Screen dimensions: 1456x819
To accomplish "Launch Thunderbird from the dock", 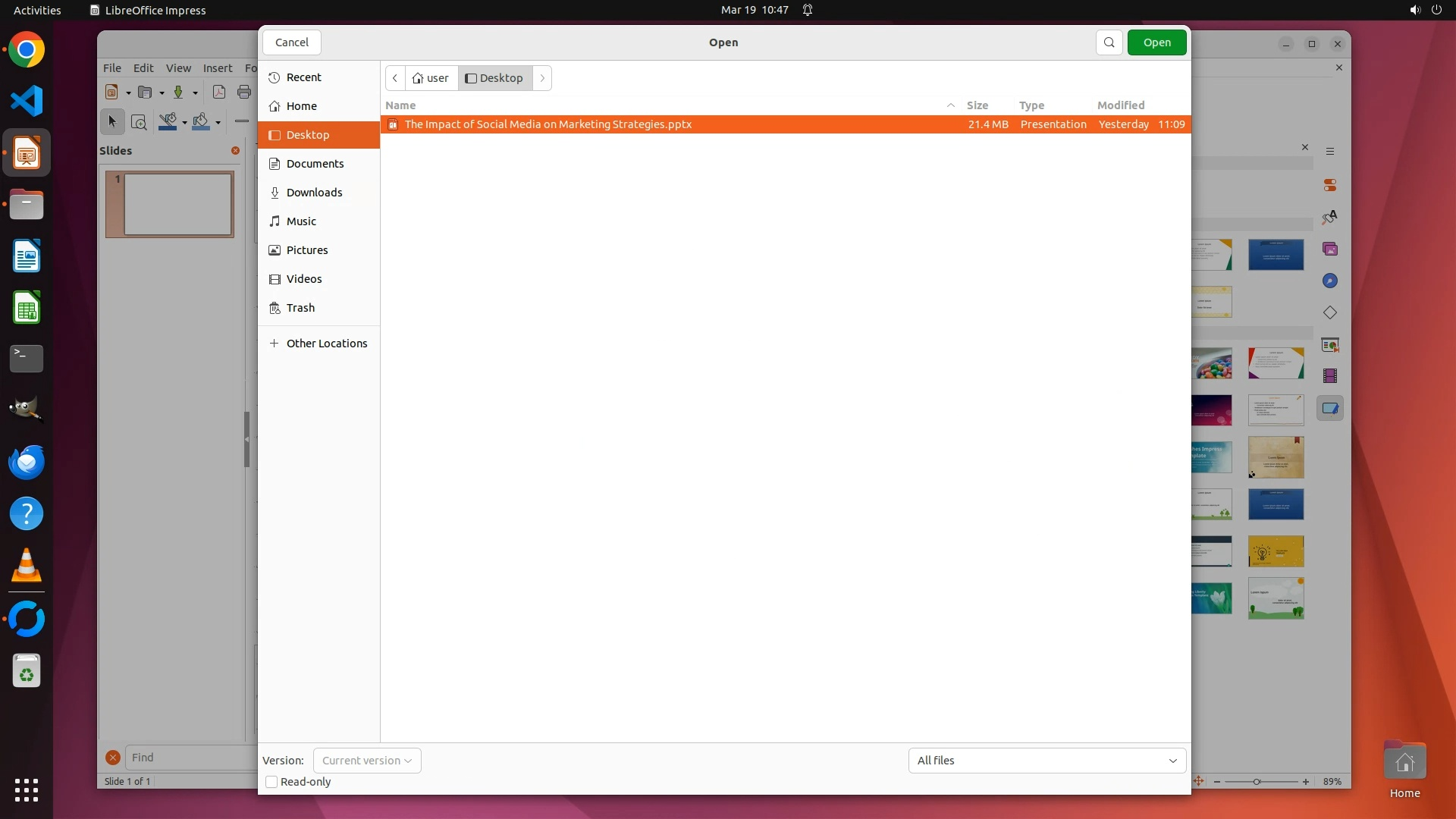I will pos(27,463).
